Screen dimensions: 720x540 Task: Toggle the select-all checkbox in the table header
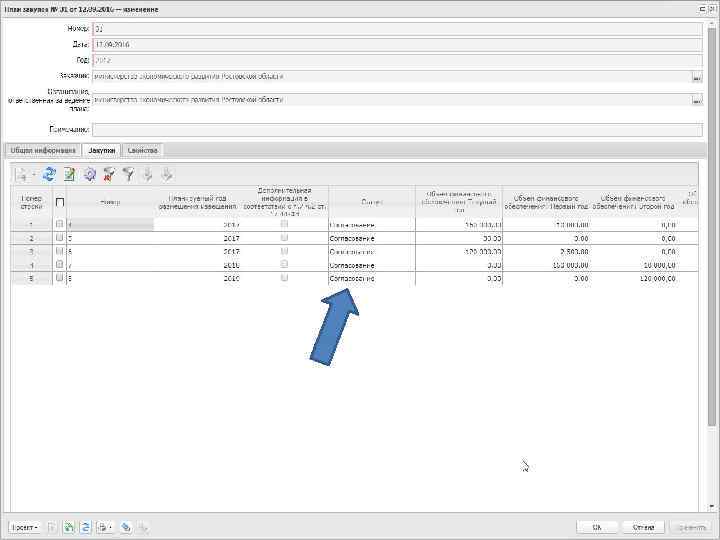(x=60, y=202)
